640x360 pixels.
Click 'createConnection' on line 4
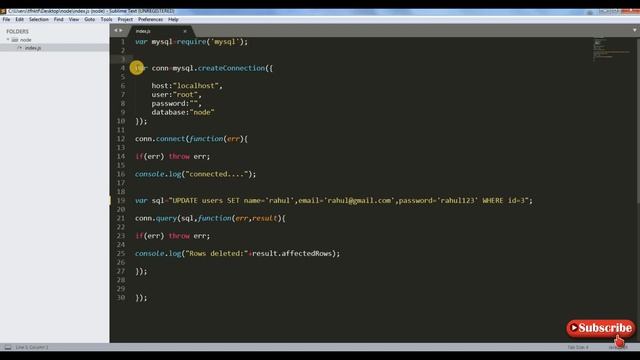231,68
